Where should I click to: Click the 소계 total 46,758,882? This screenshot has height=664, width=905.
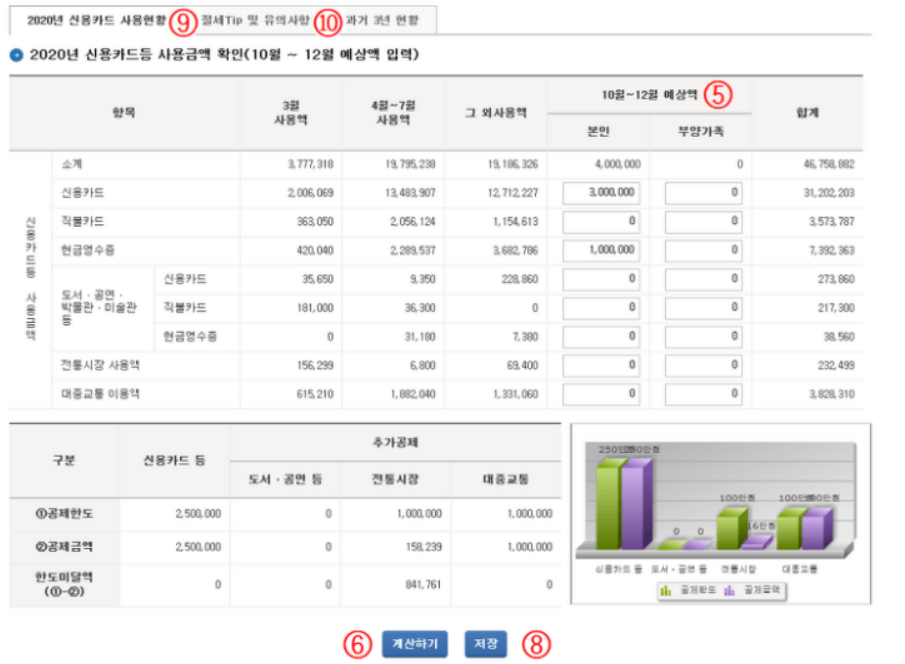point(829,165)
